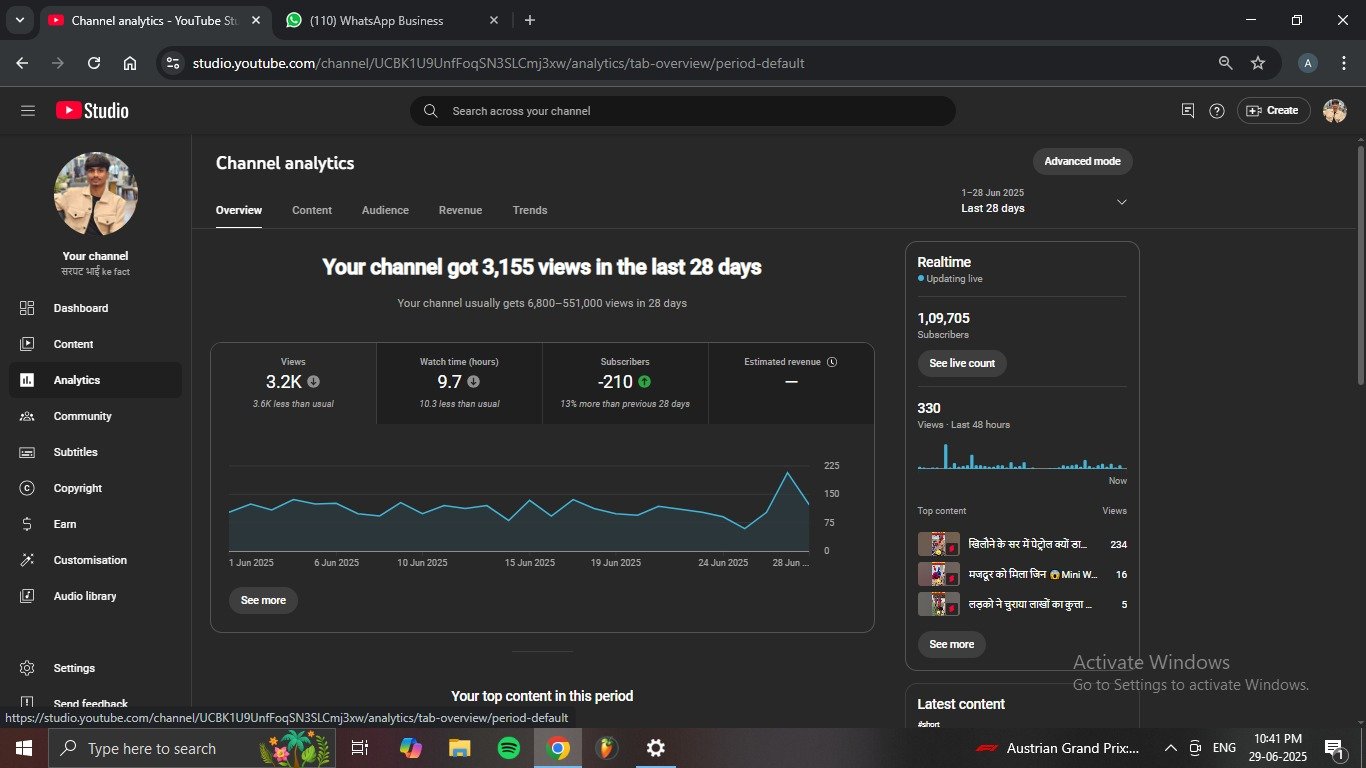
Task: Select Analytics in the sidebar
Action: coord(95,380)
